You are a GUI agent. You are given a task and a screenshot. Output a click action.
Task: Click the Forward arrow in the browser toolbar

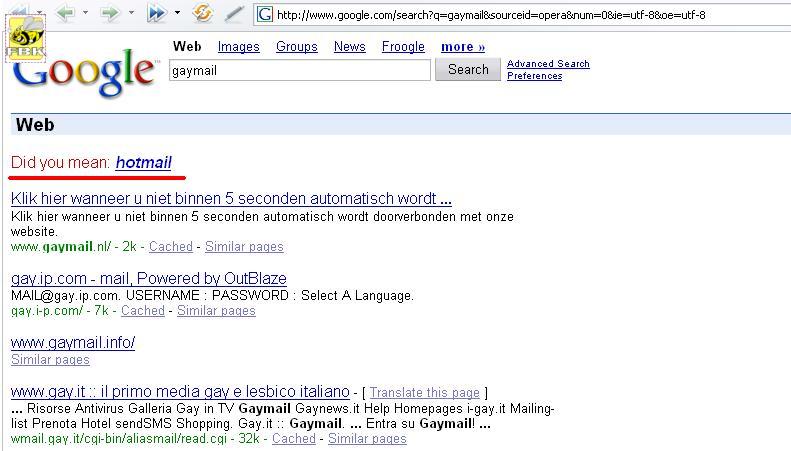point(110,13)
